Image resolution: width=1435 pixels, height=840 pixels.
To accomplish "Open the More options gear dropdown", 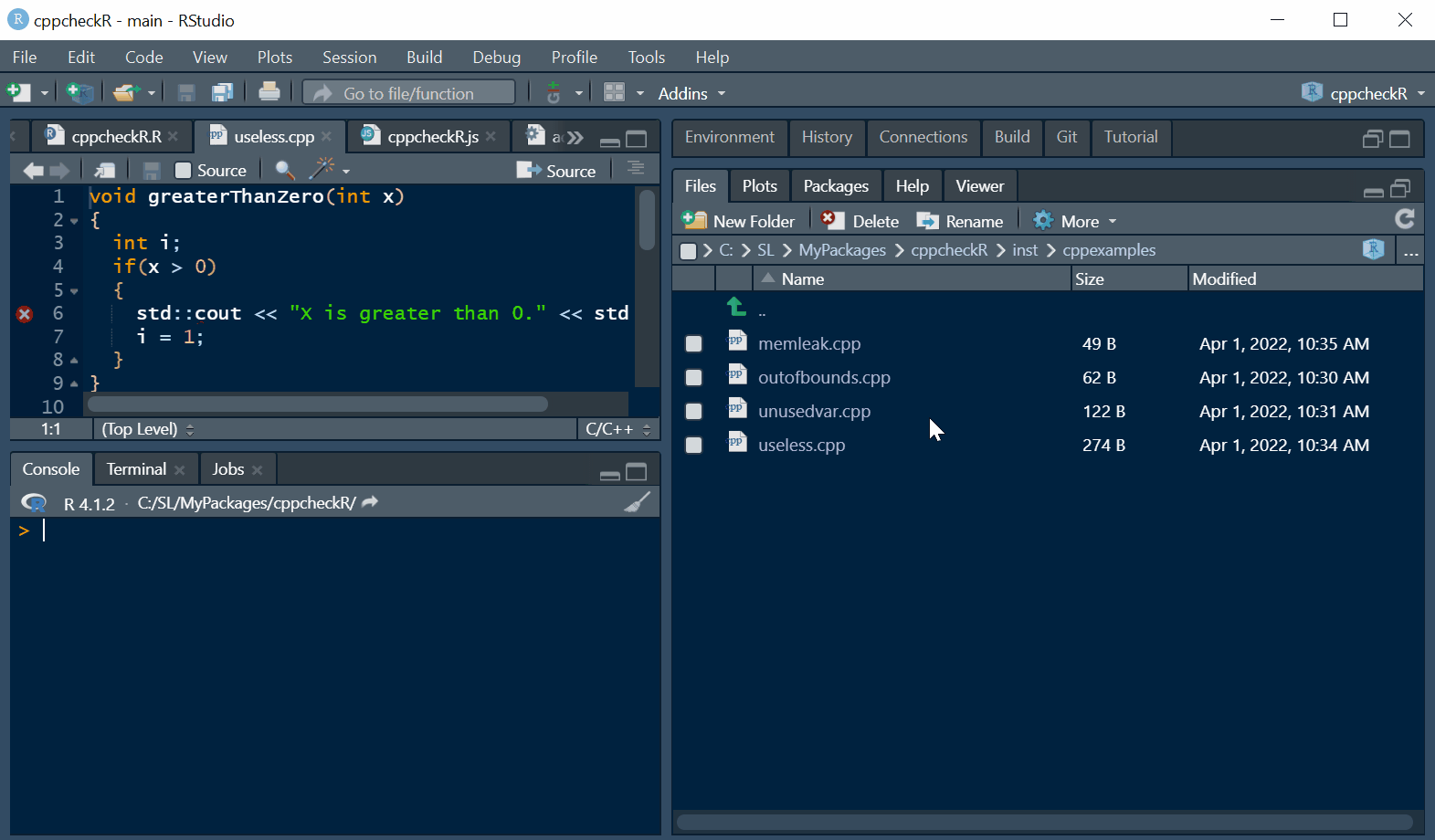I will tap(1075, 221).
